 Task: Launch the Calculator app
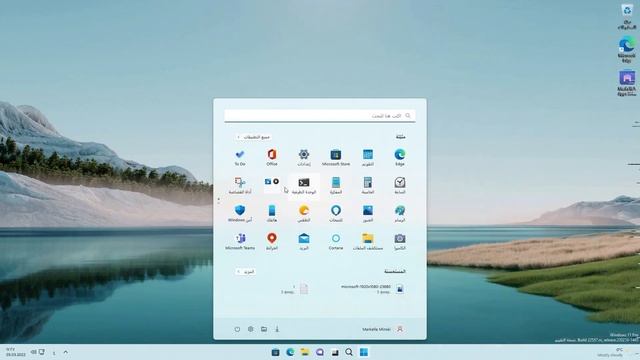368,185
